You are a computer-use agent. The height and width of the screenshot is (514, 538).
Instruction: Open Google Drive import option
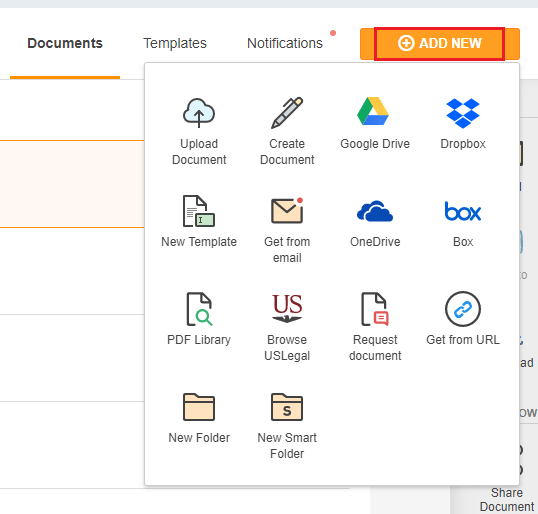pos(373,112)
